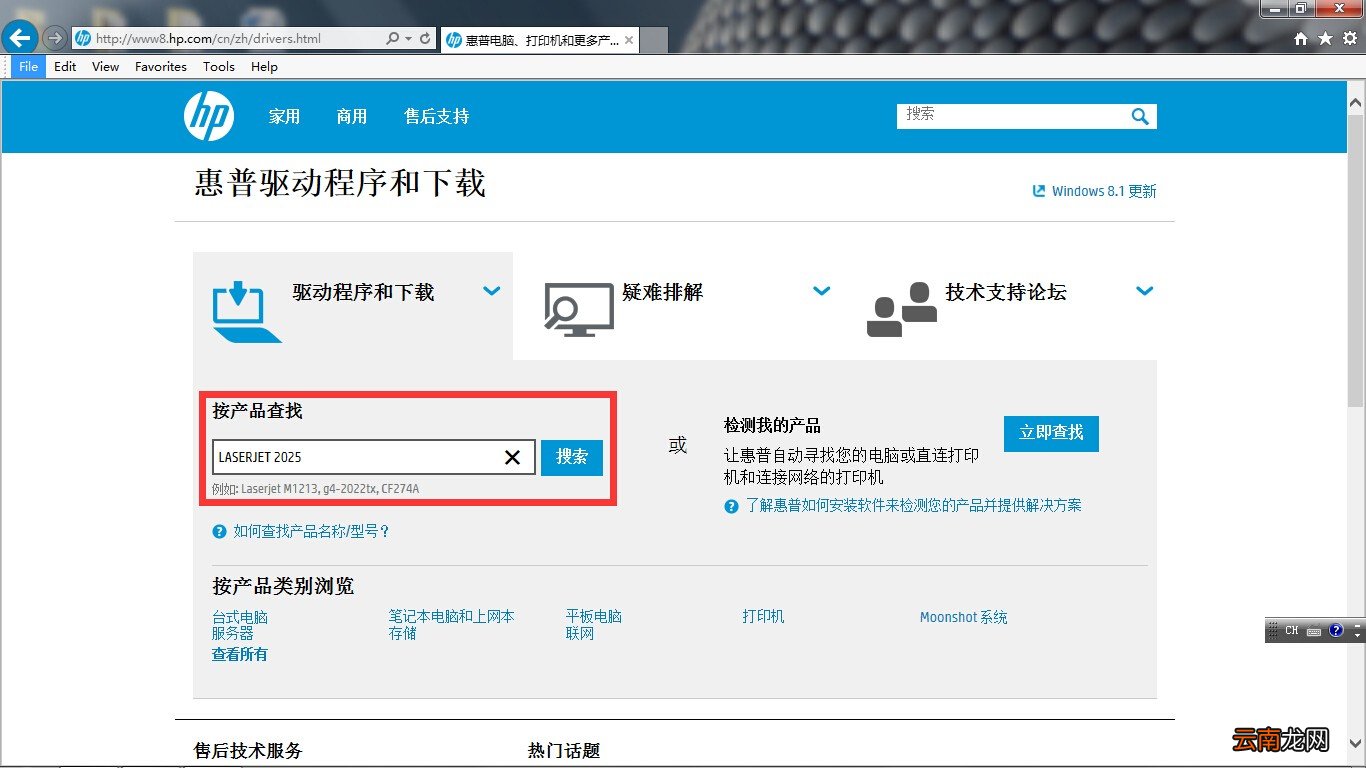Open the Edit menu
The width and height of the screenshot is (1366, 768).
coord(65,67)
